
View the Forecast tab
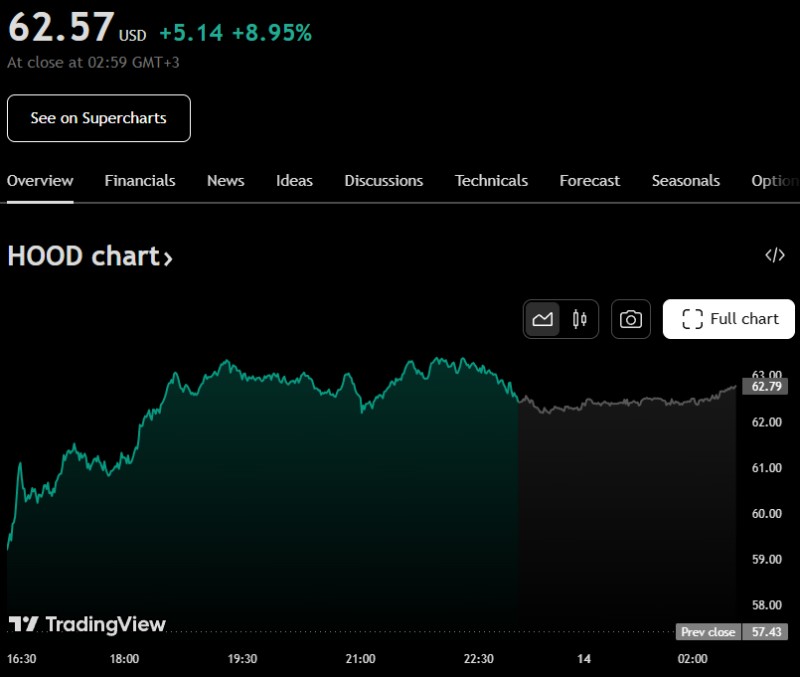click(590, 181)
